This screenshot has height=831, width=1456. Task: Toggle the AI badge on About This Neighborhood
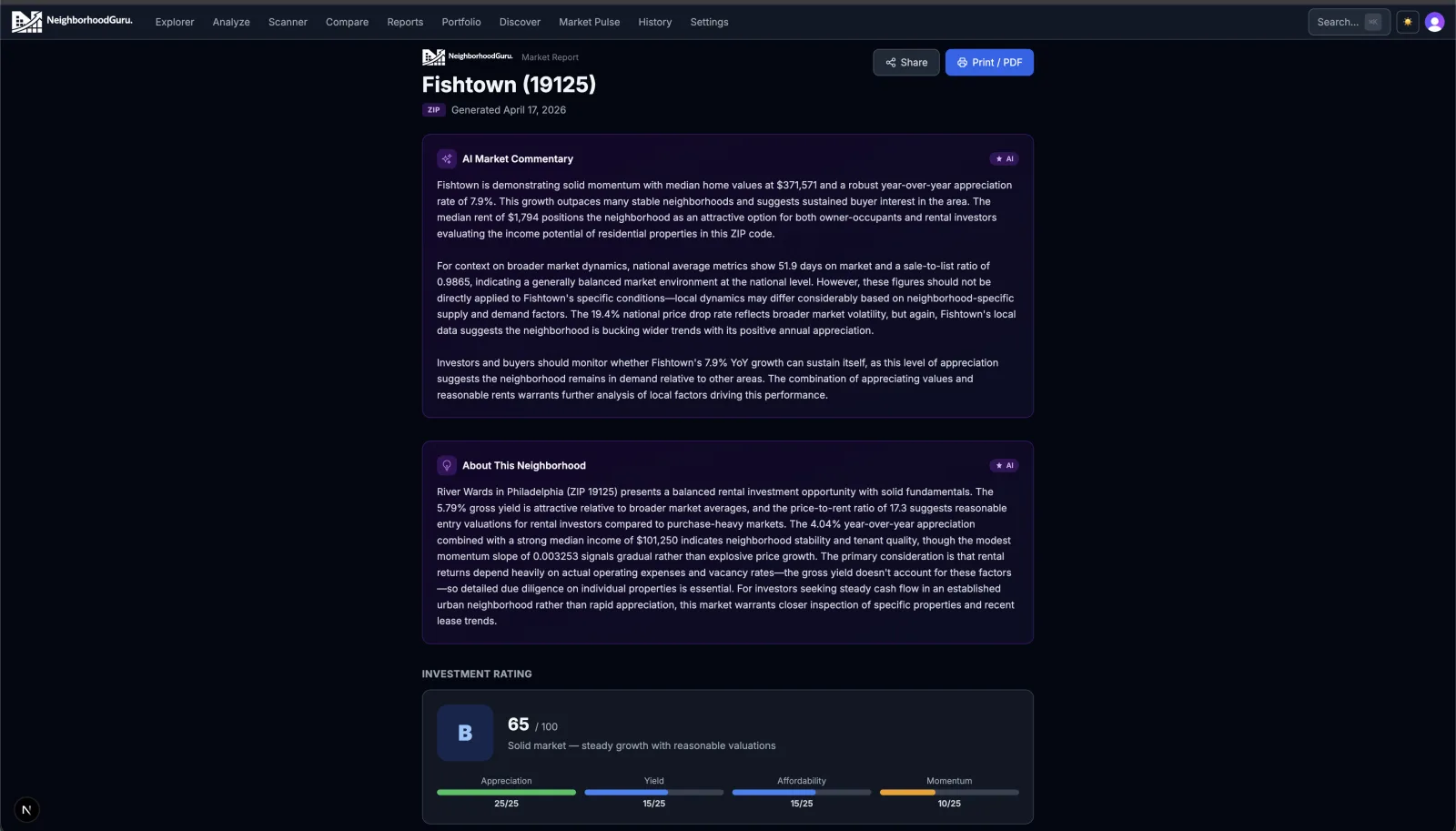[x=1005, y=465]
